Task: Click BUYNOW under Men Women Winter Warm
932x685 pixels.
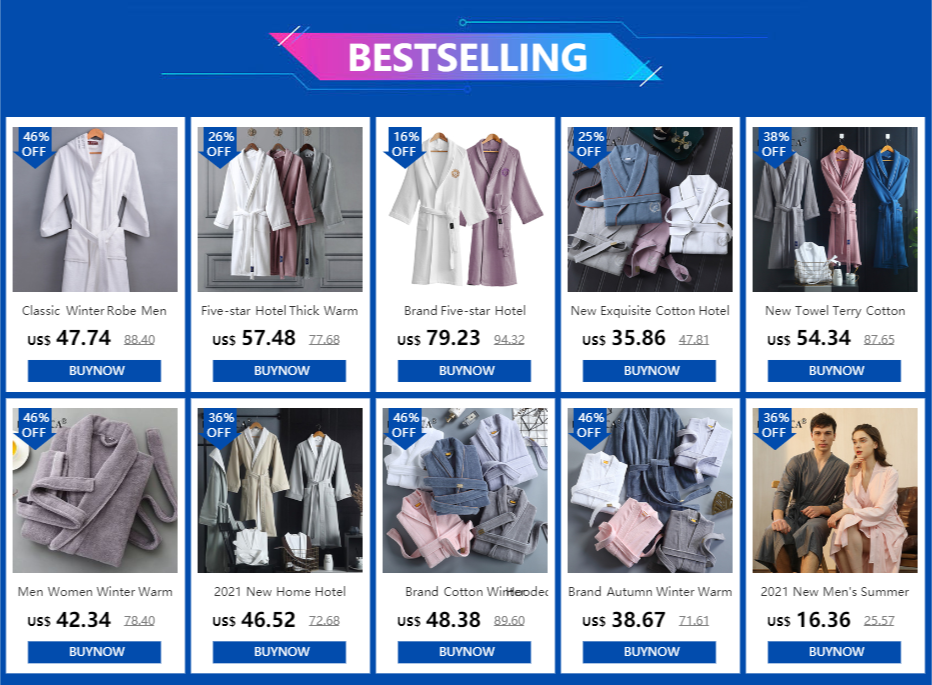Action: click(x=95, y=652)
